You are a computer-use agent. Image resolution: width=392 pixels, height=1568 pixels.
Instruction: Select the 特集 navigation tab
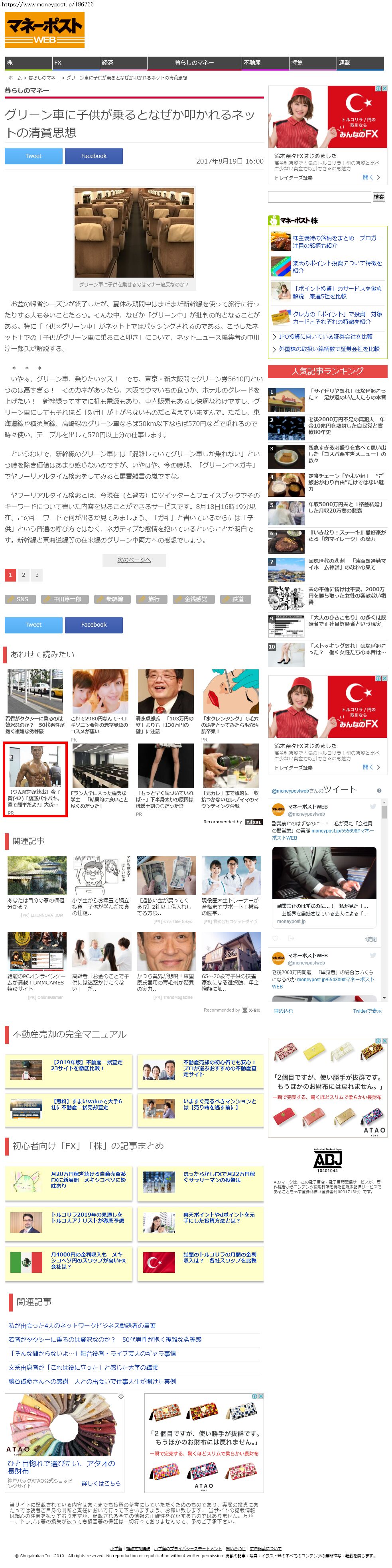pyautogui.click(x=313, y=63)
